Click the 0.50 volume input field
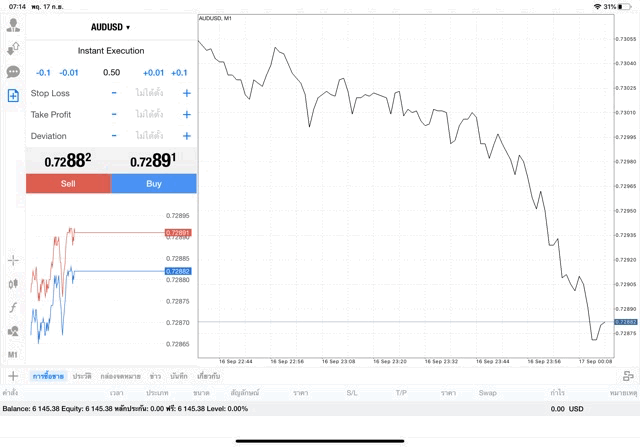 click(x=111, y=72)
